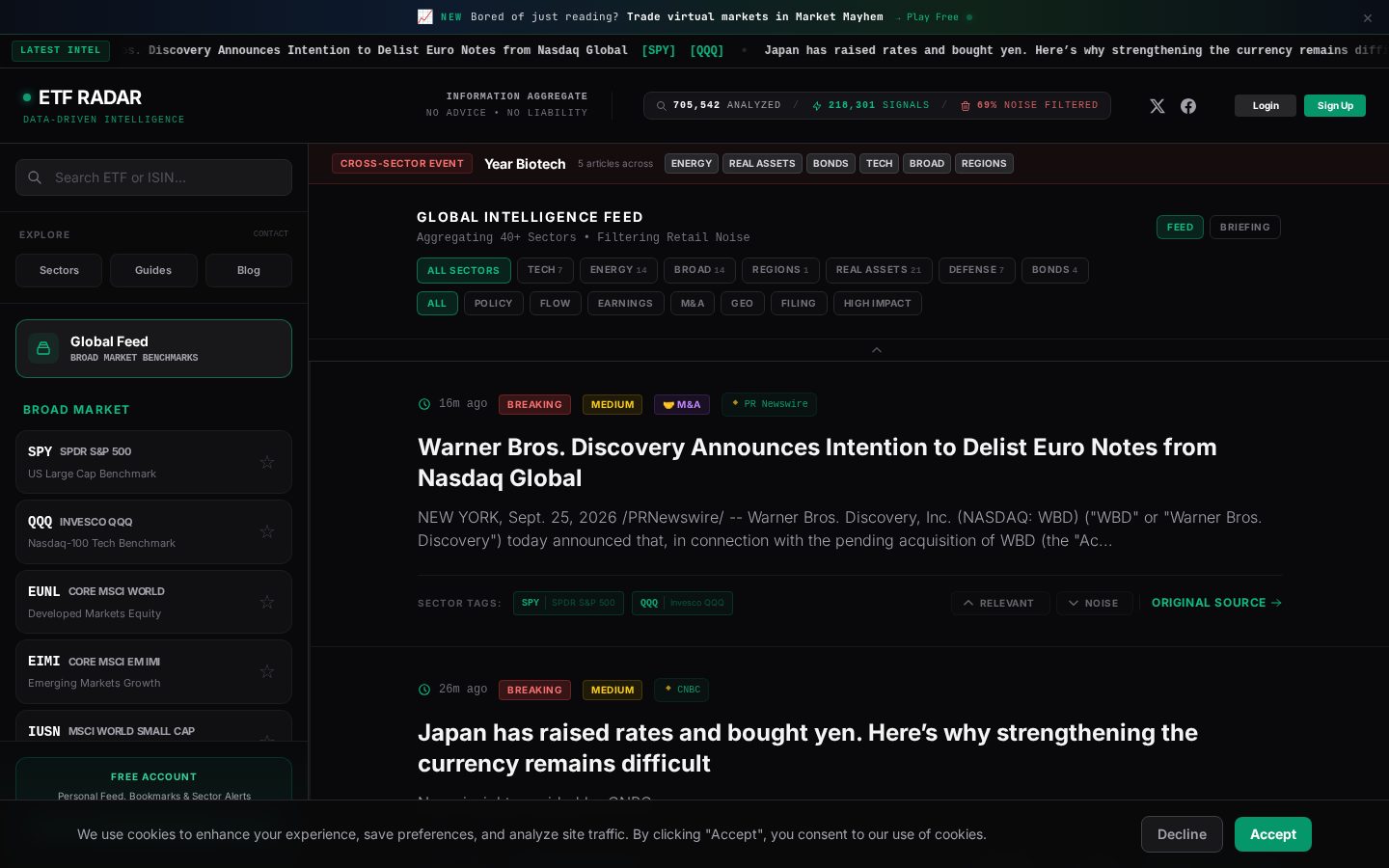Filter events by Policy

tap(494, 304)
